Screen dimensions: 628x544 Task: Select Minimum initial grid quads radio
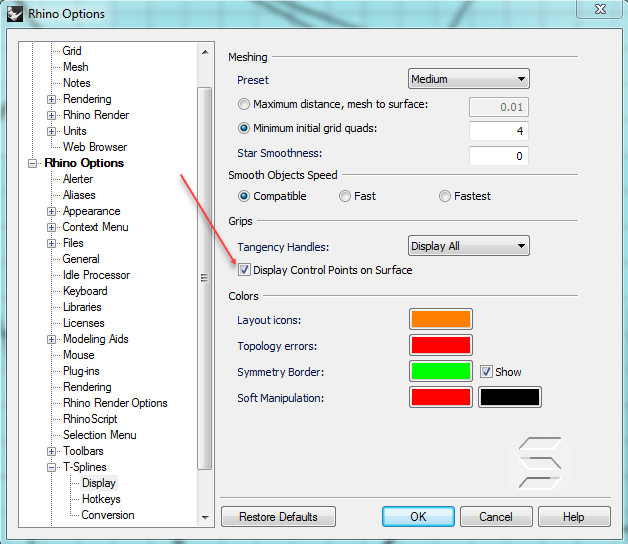[244, 128]
